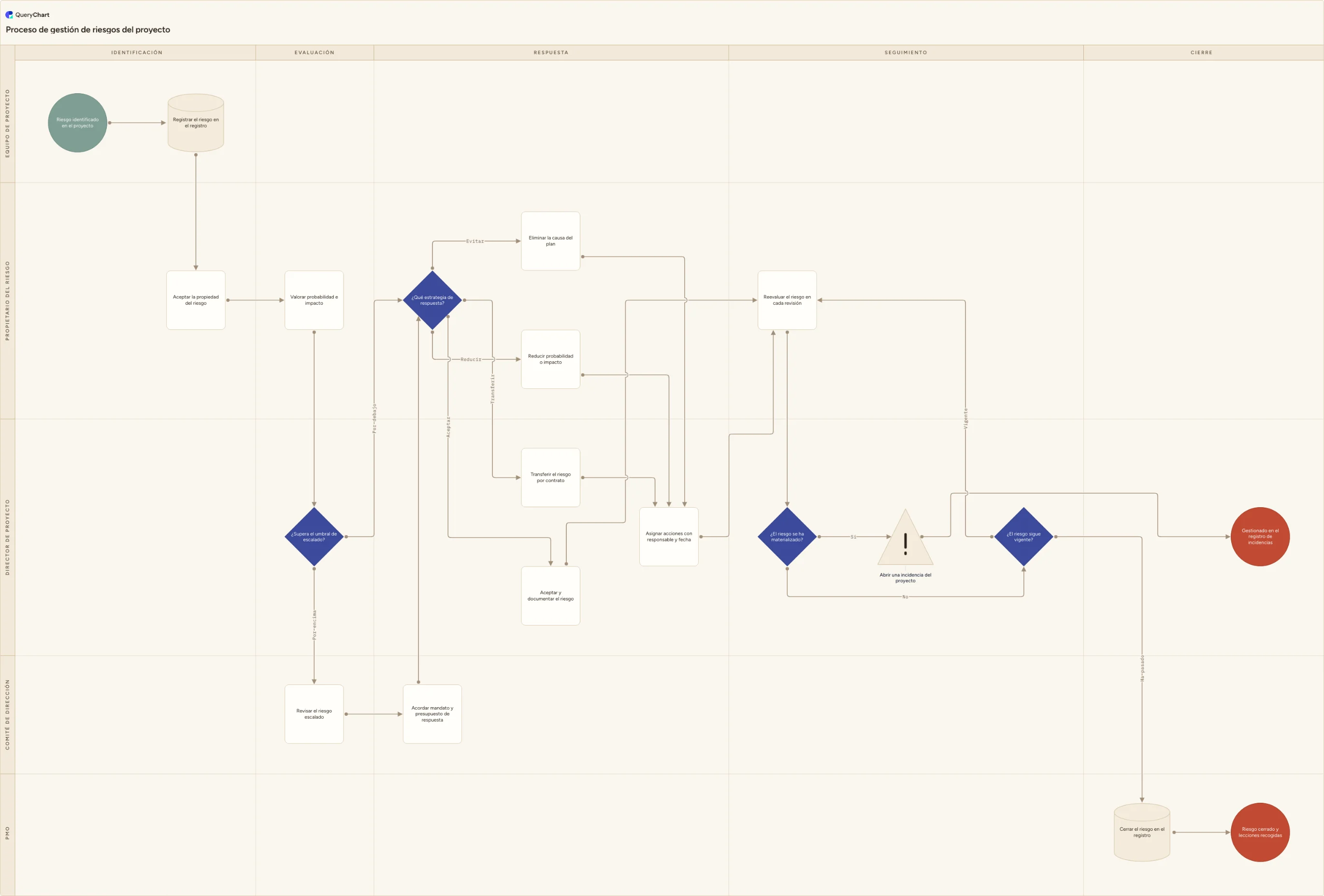Select the 'Transferir el riesgo por contrato' box
This screenshot has height=896, width=1324.
[x=551, y=477]
